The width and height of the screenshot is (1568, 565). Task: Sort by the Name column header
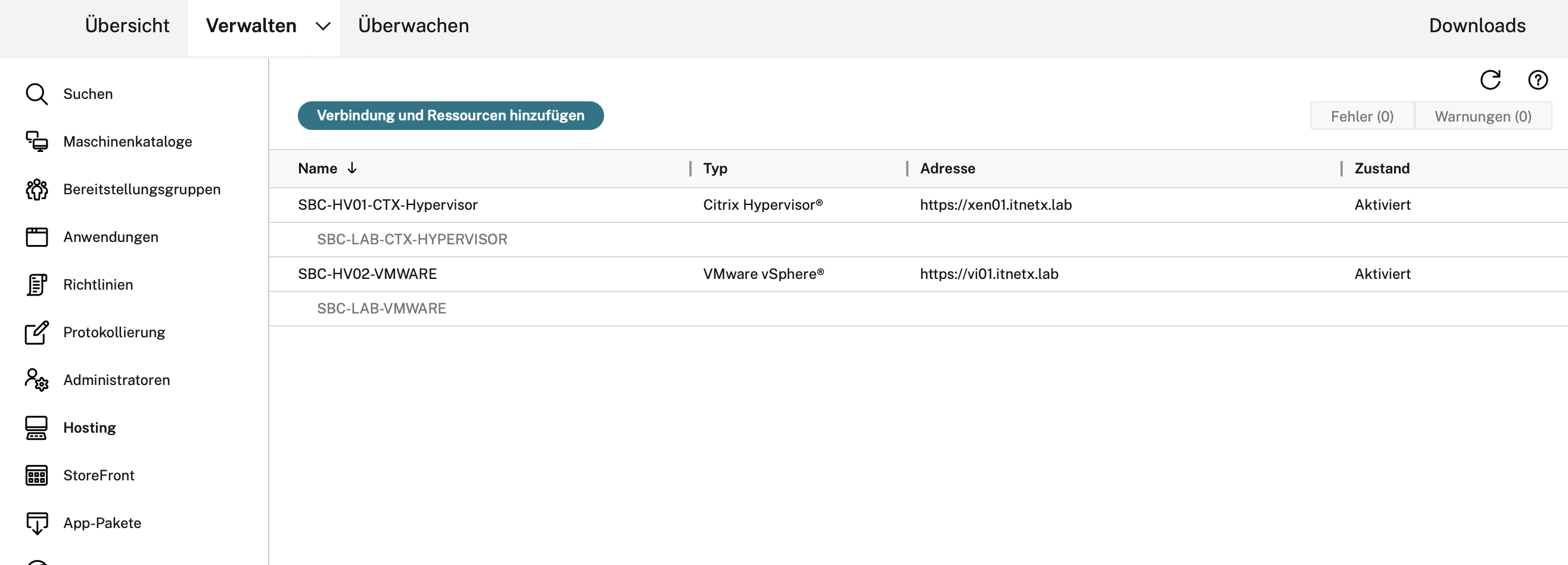click(x=317, y=169)
